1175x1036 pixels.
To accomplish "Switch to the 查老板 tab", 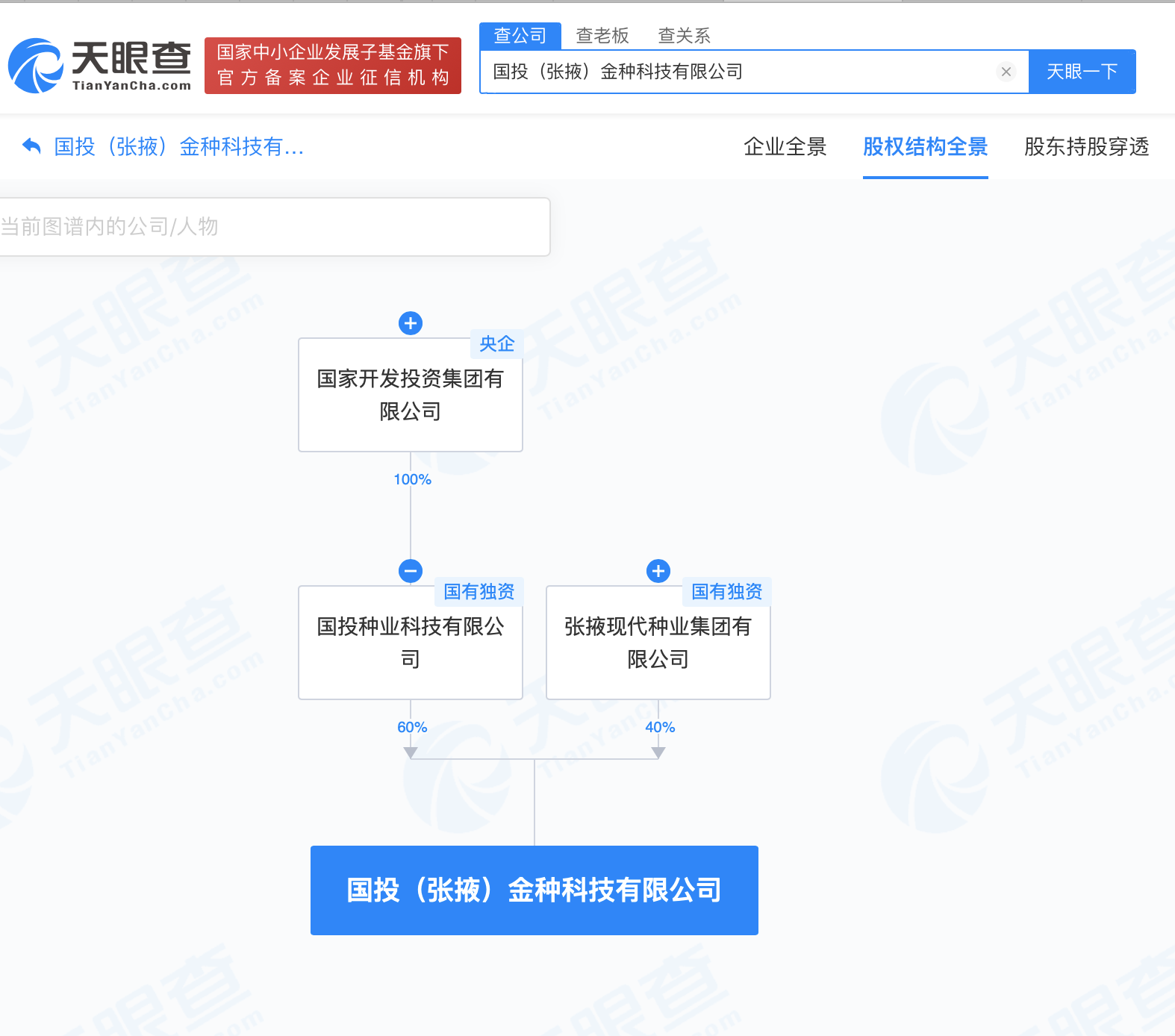I will point(602,35).
